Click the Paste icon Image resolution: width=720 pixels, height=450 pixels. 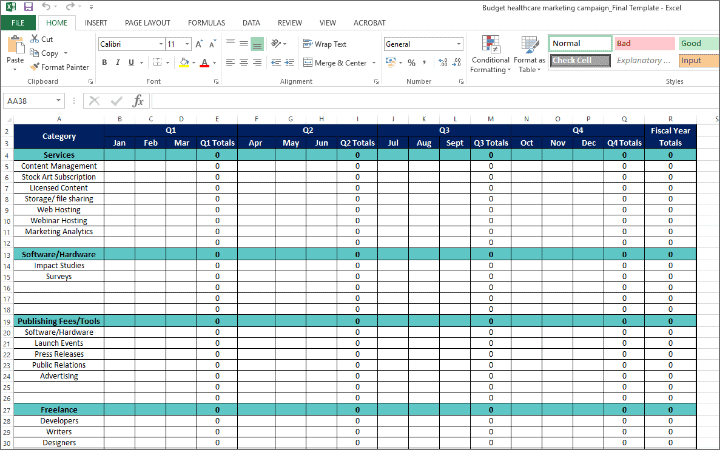(15, 48)
